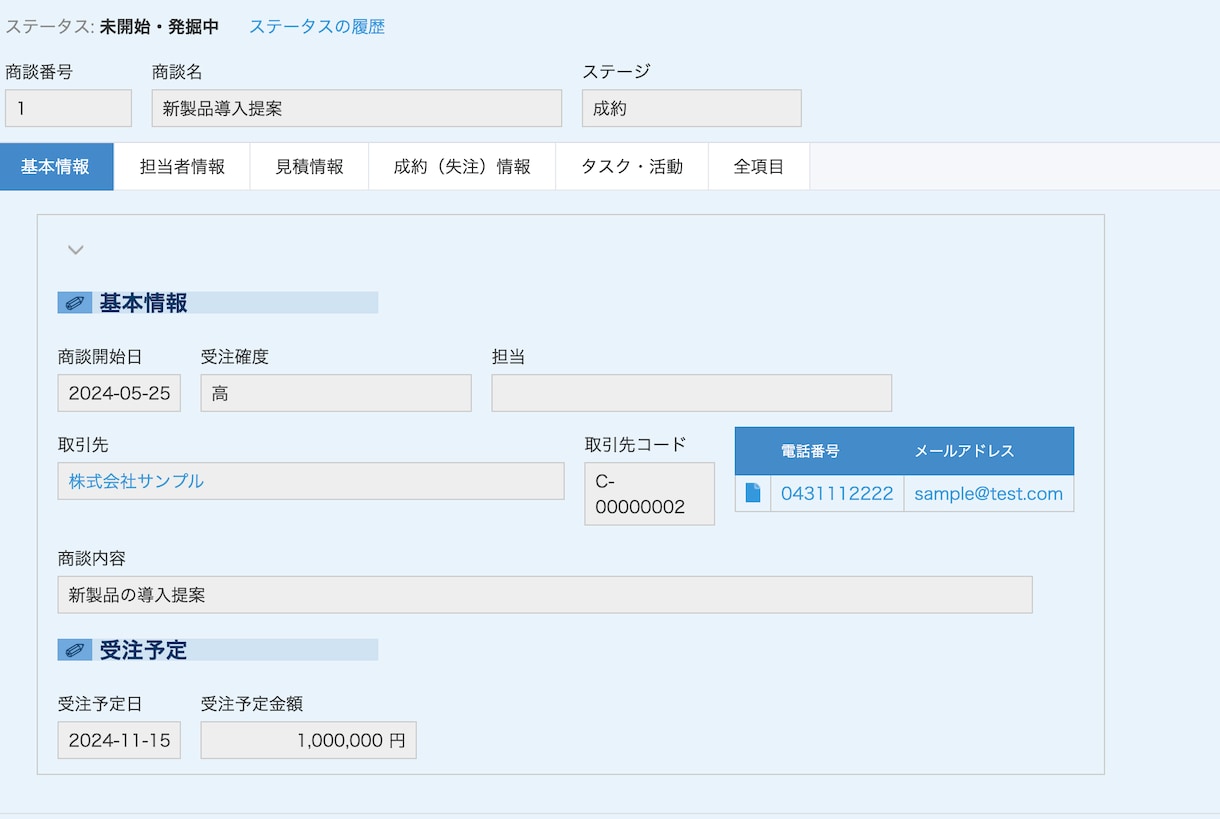This screenshot has height=819, width=1220.
Task: Click the 受注予定 section heading text
Action: tap(143, 650)
